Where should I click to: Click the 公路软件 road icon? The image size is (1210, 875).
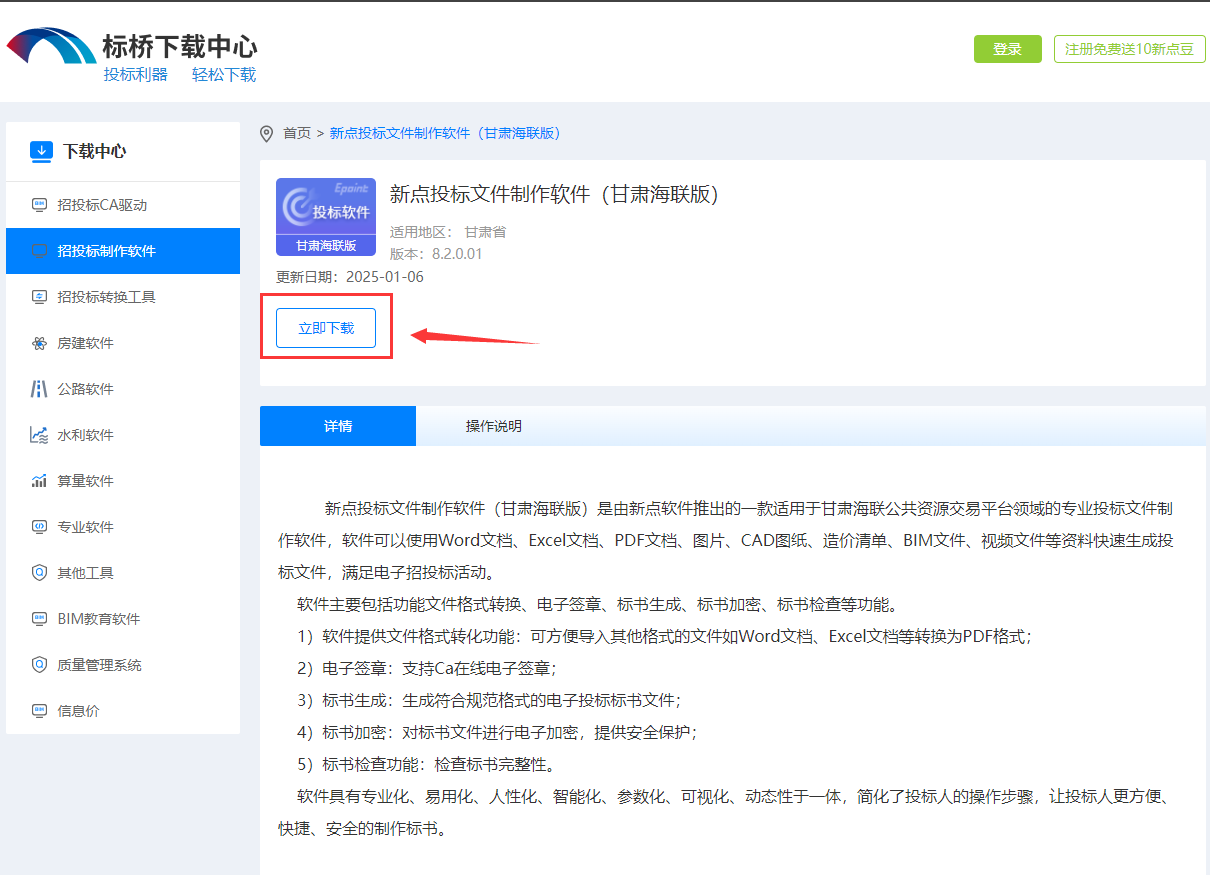[39, 389]
